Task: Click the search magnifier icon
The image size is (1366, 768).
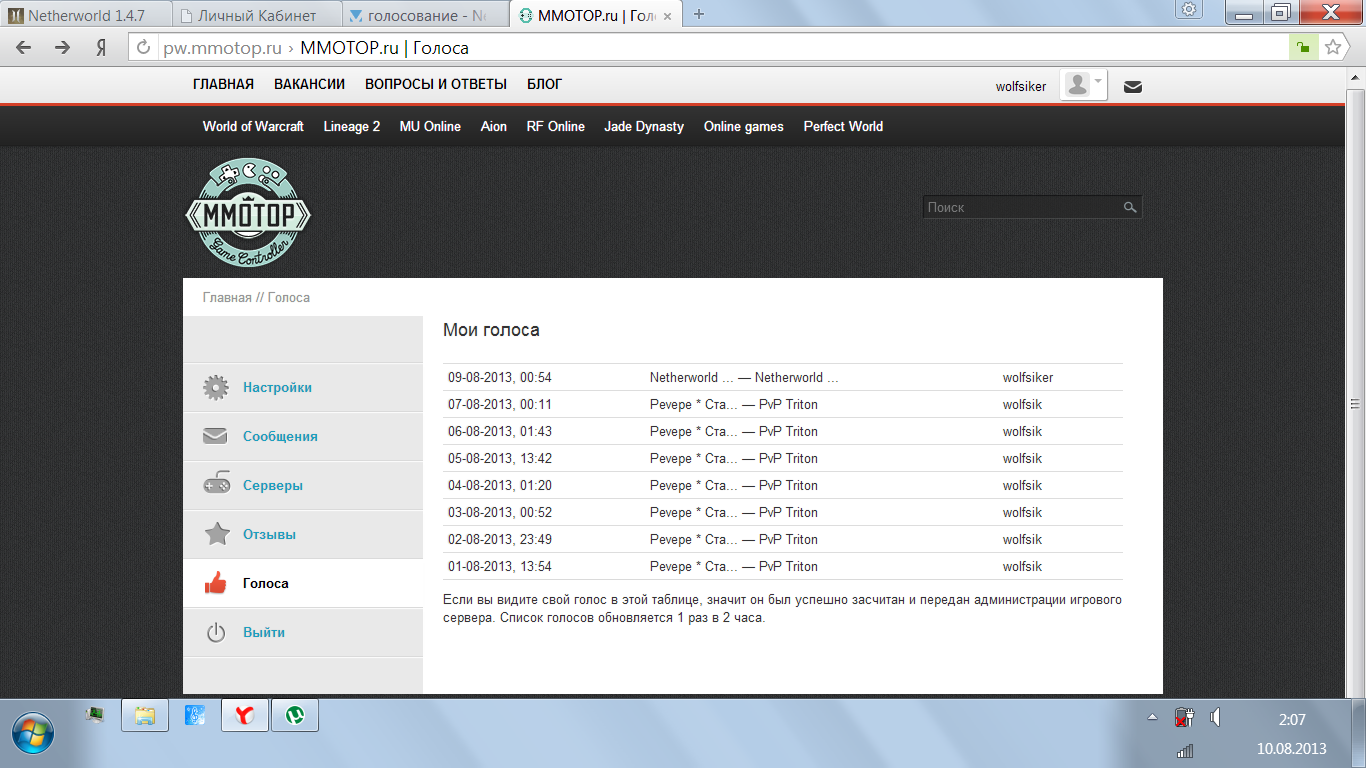Action: point(1130,207)
